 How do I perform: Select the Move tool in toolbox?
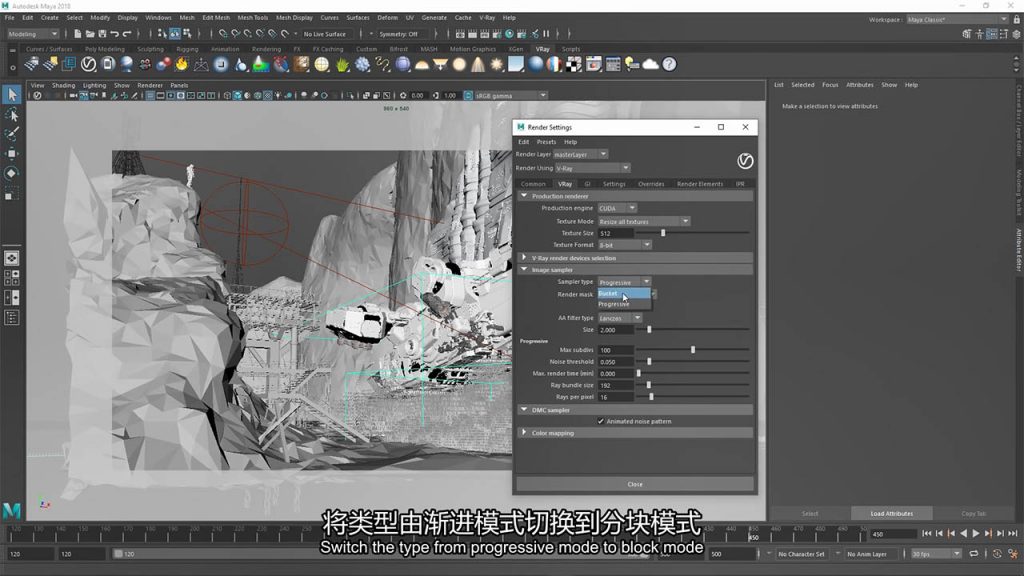click(x=12, y=153)
